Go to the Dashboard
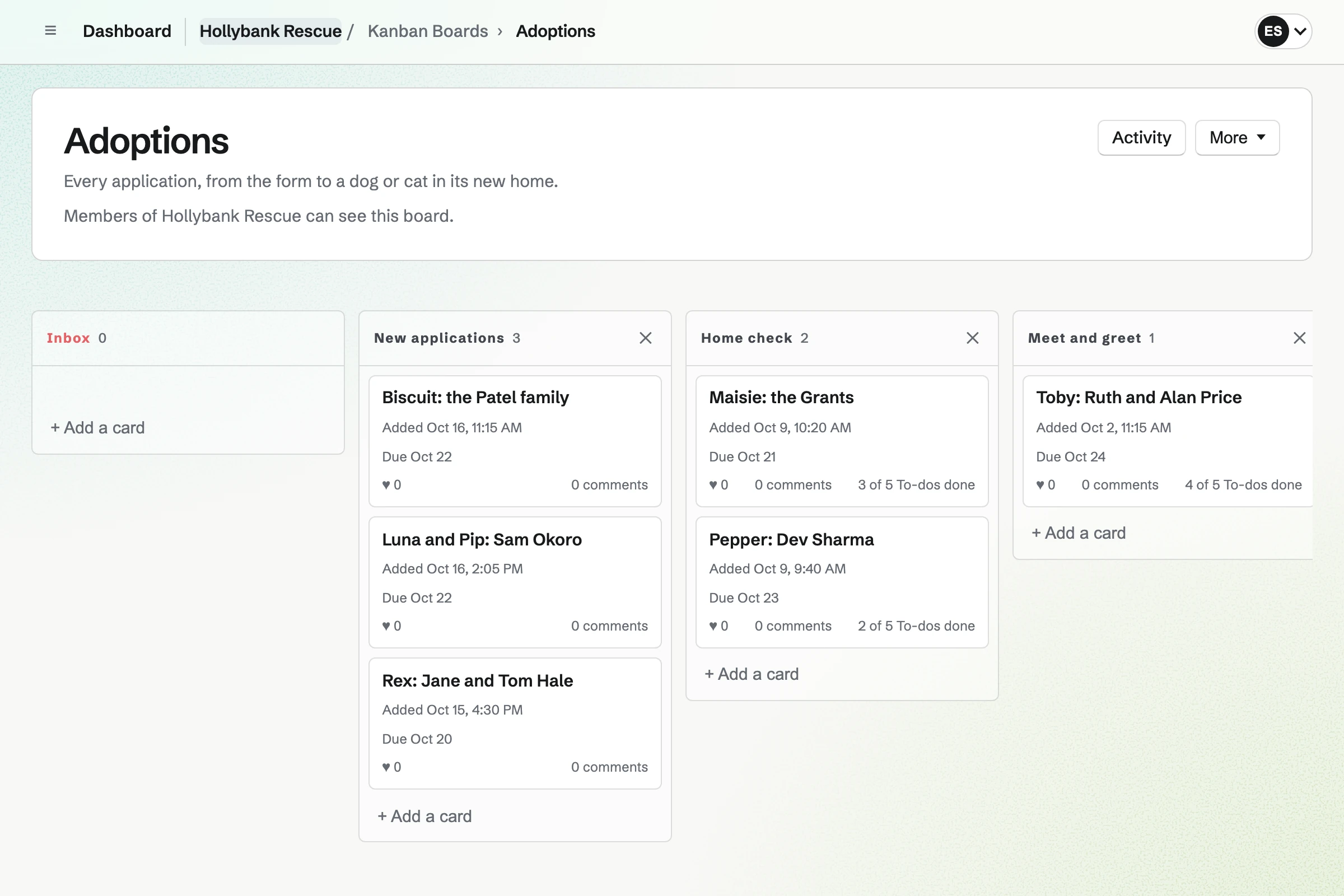This screenshot has height=896, width=1344. pyautogui.click(x=127, y=31)
